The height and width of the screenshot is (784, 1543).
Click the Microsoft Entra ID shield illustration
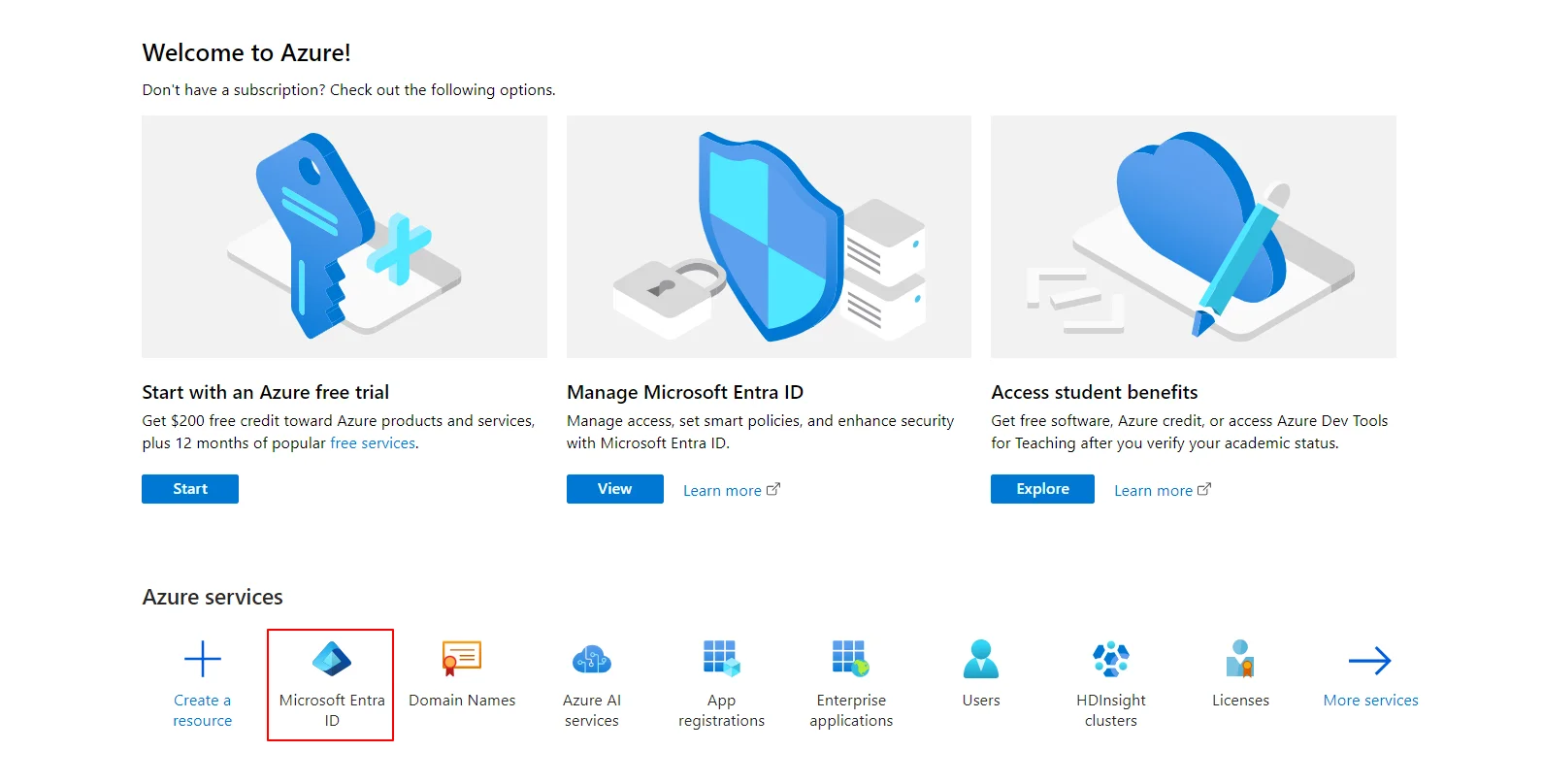[767, 236]
